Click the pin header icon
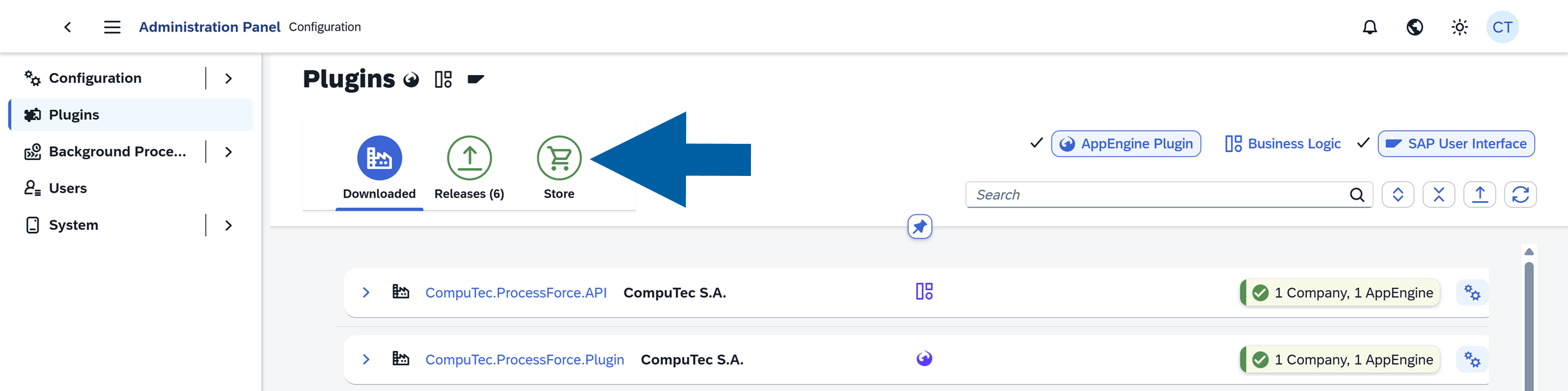The image size is (1568, 391). (920, 227)
